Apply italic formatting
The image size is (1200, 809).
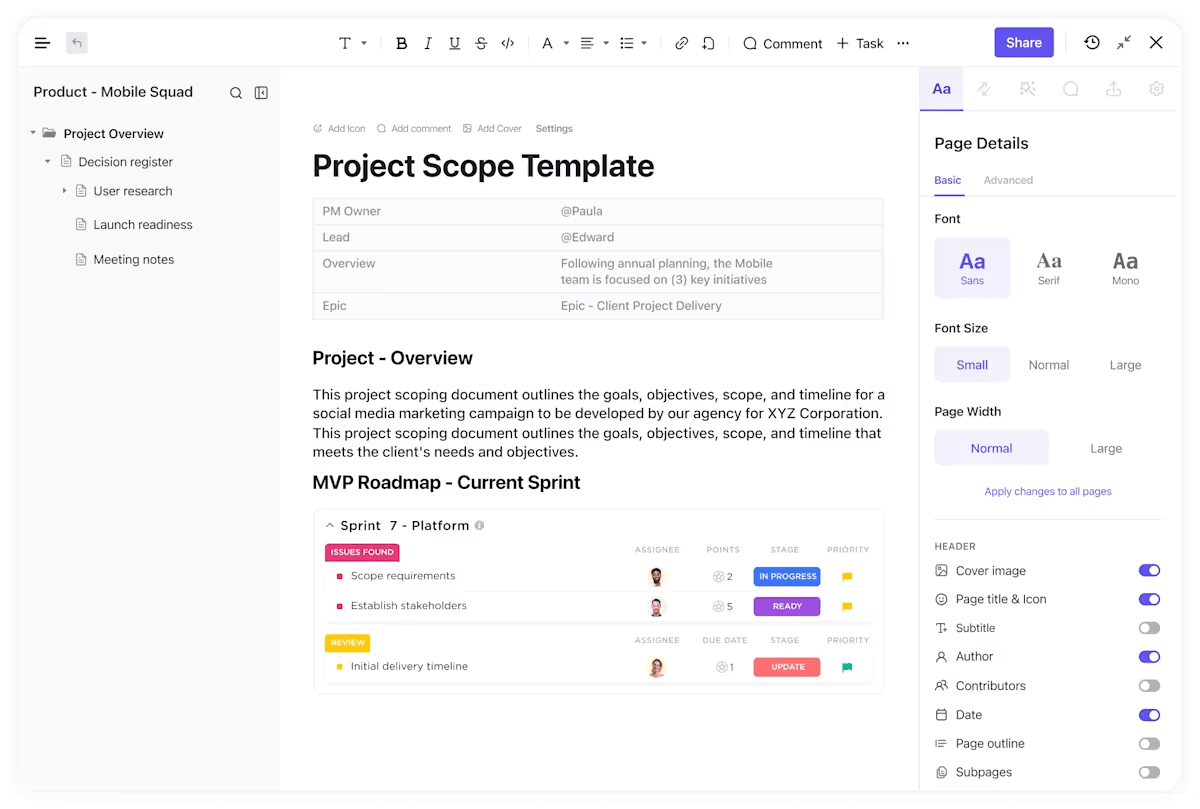pyautogui.click(x=428, y=43)
